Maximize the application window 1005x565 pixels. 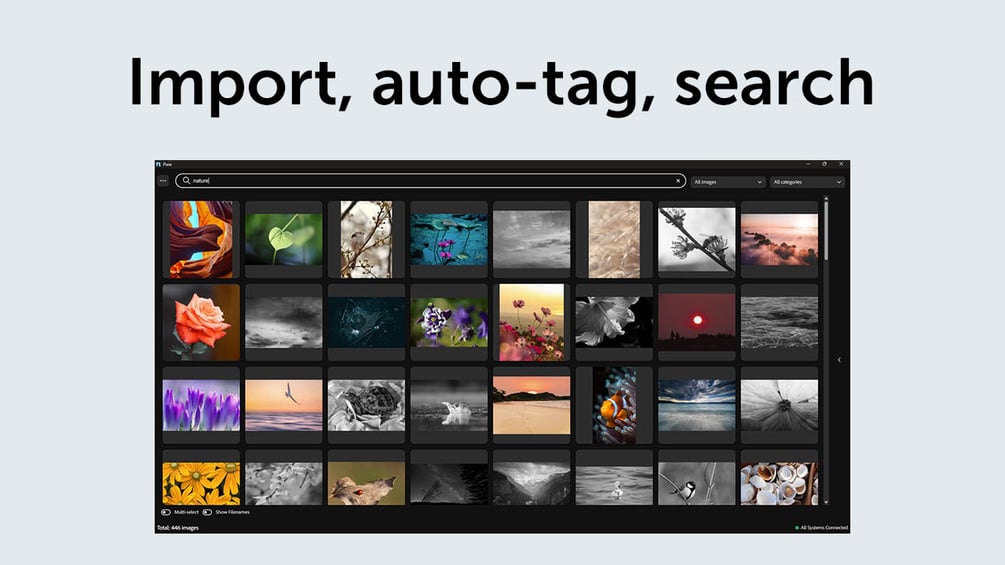(824, 164)
